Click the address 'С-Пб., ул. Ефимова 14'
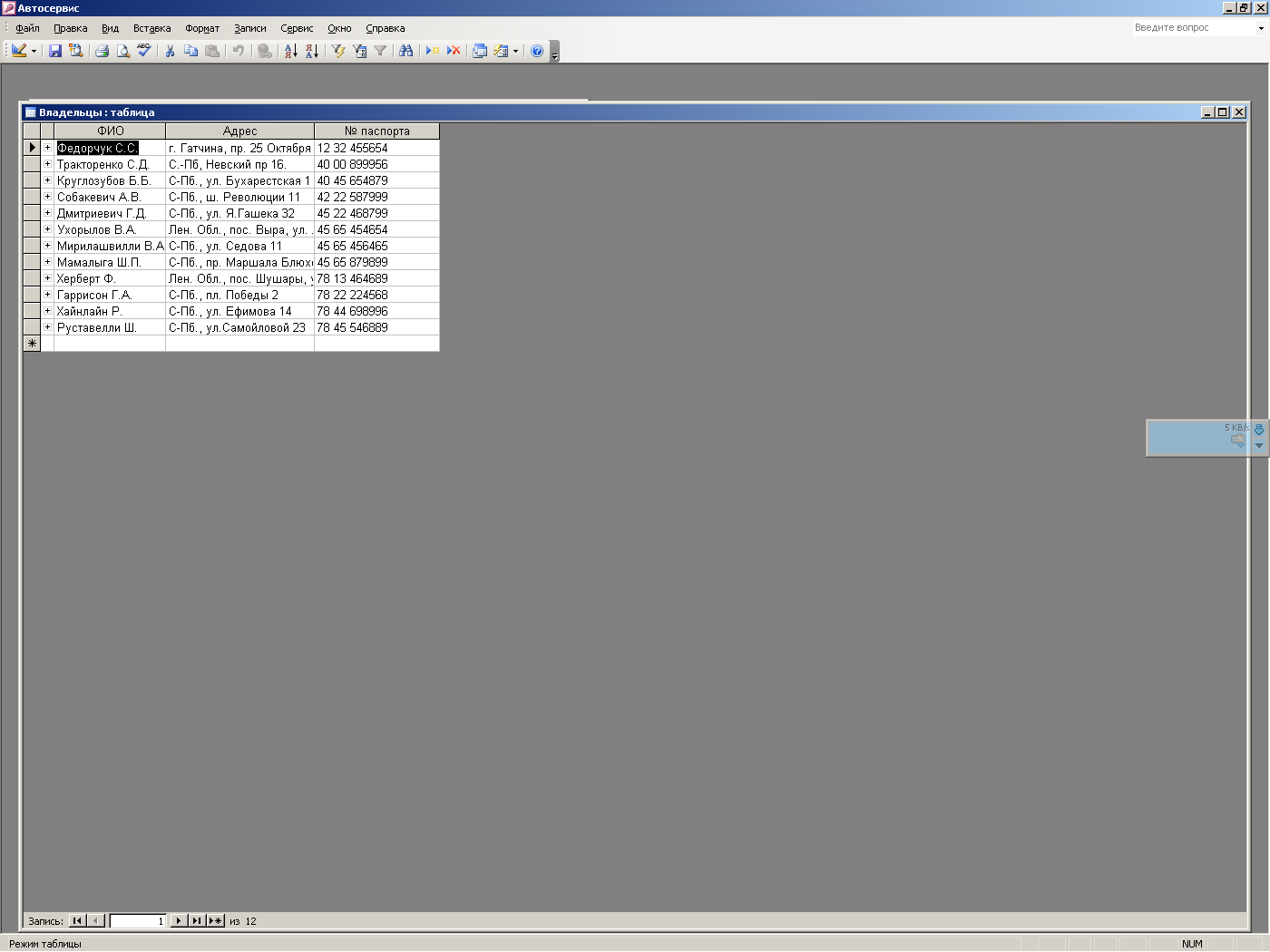Screen dimensions: 1270x952 240,311
